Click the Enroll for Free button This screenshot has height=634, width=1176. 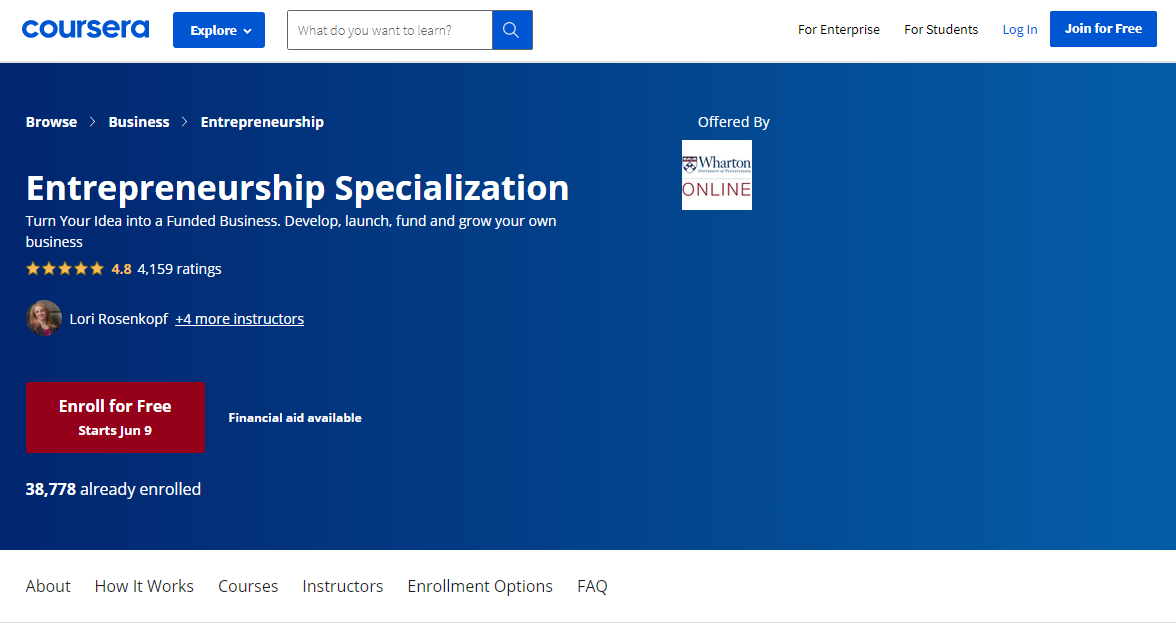115,417
